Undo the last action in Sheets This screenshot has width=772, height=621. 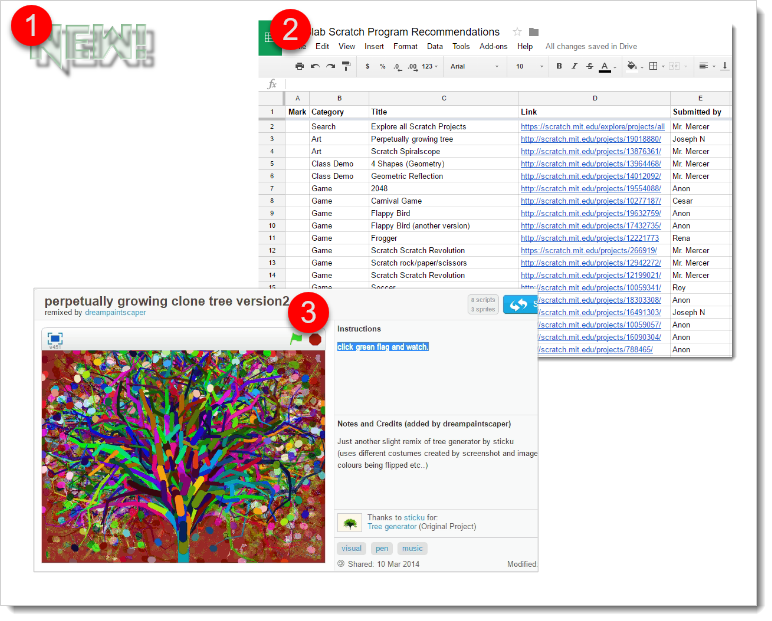[315, 66]
